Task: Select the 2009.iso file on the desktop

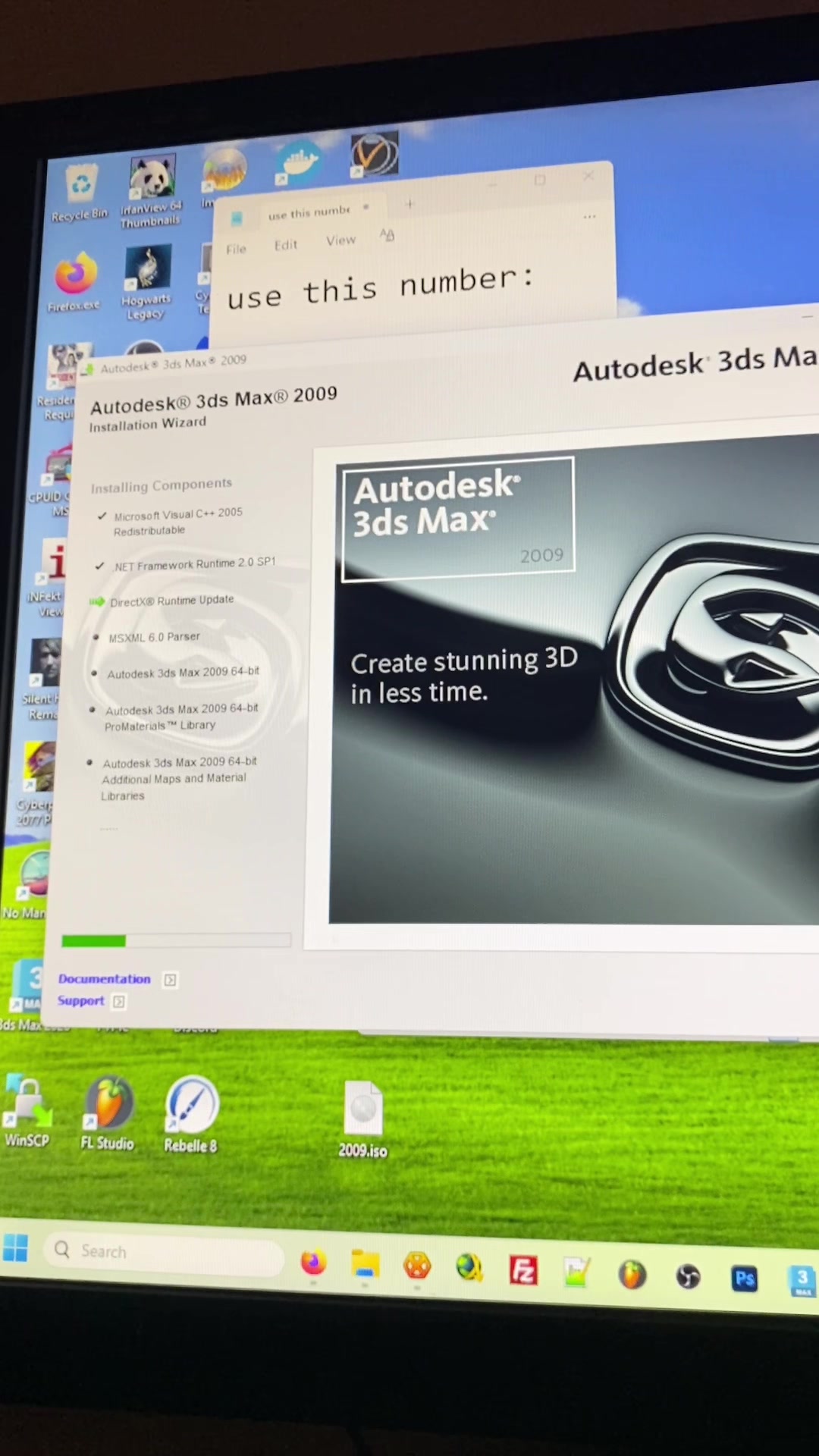Action: point(362,1119)
